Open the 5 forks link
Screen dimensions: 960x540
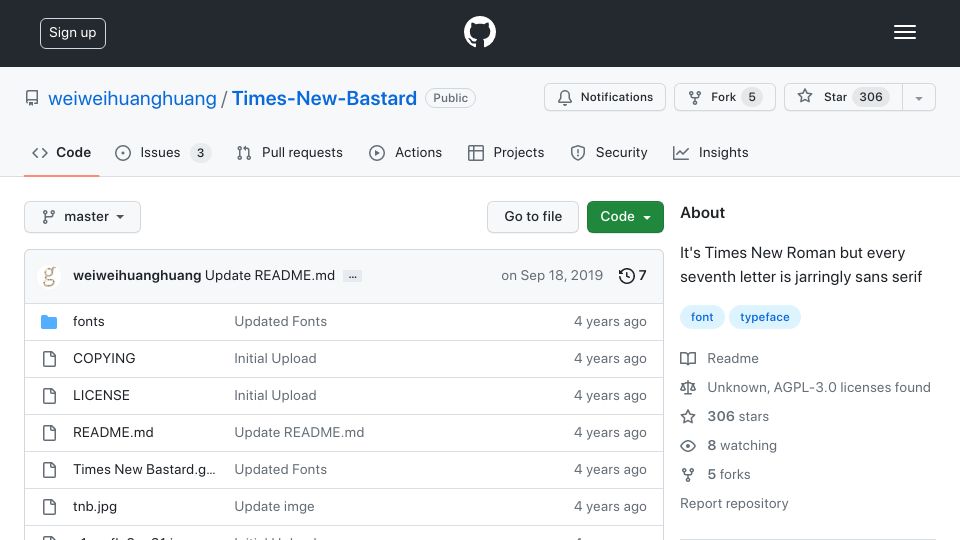729,474
